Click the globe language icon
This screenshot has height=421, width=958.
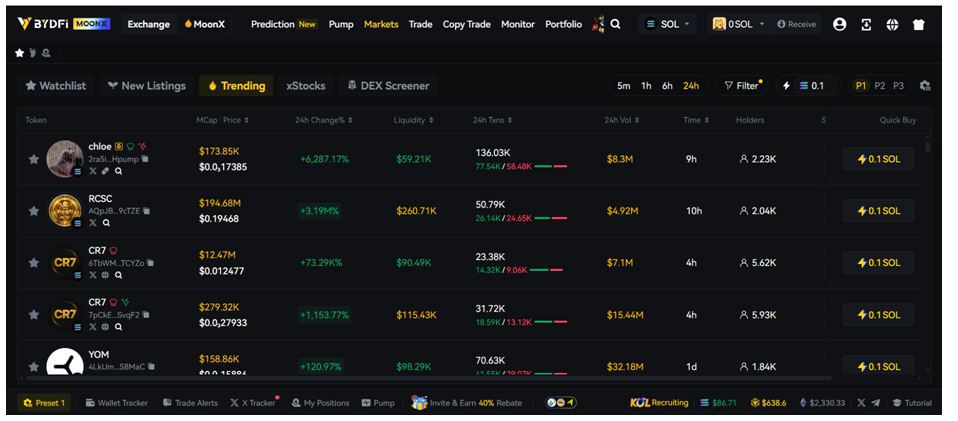(892, 24)
